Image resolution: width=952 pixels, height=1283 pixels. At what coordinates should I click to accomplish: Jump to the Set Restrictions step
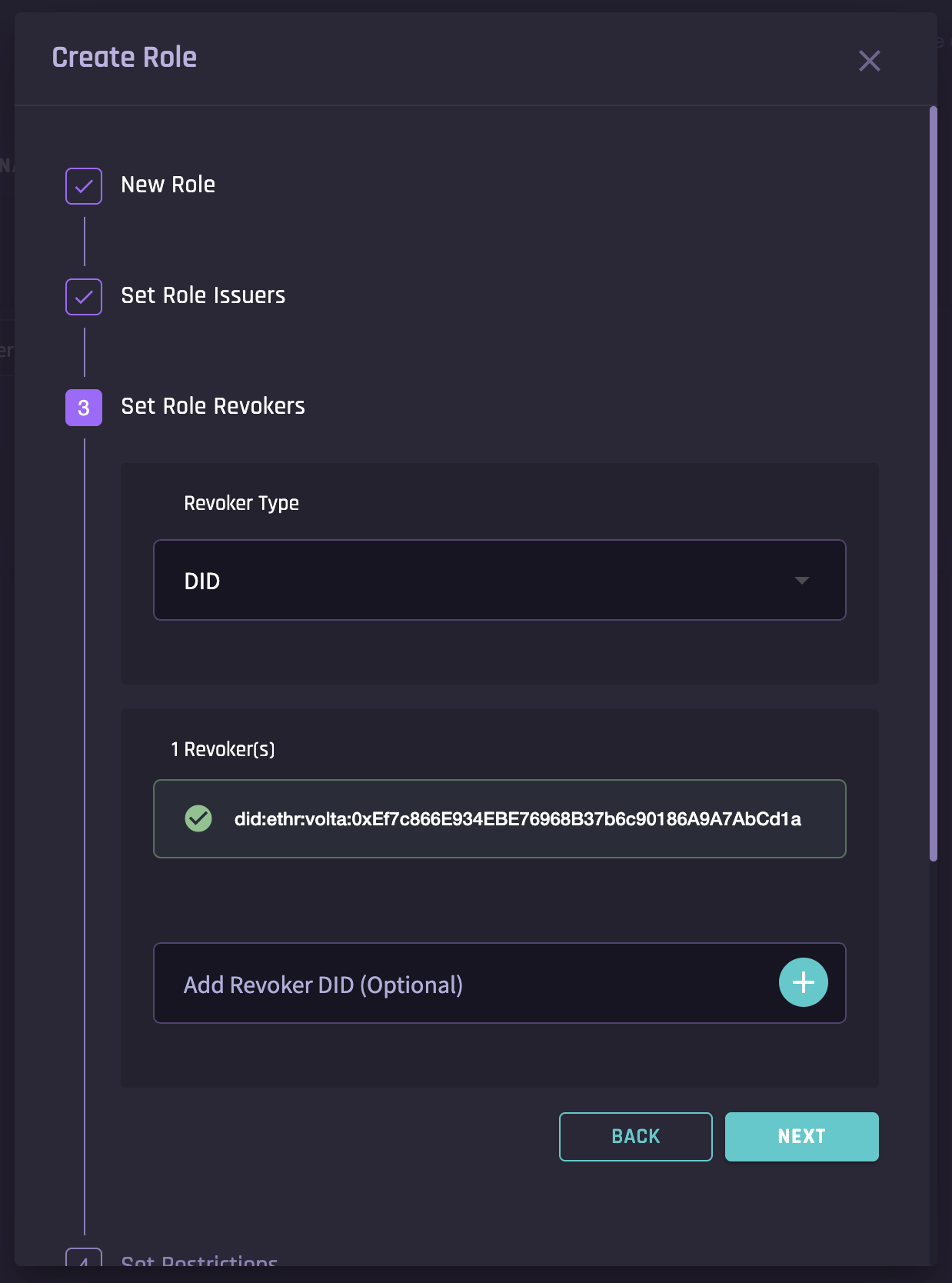coord(199,1260)
